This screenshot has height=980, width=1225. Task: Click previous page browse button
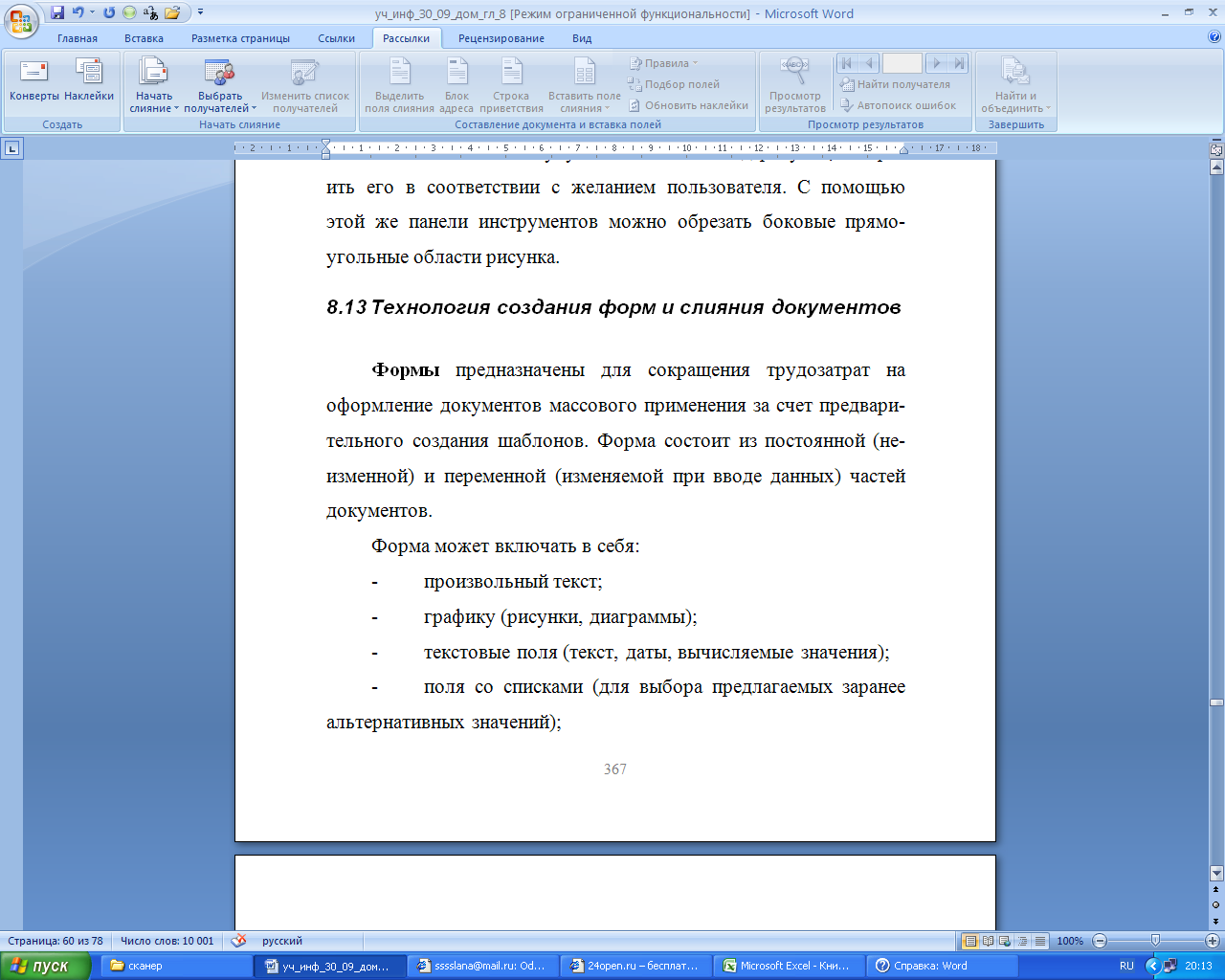click(x=1216, y=890)
